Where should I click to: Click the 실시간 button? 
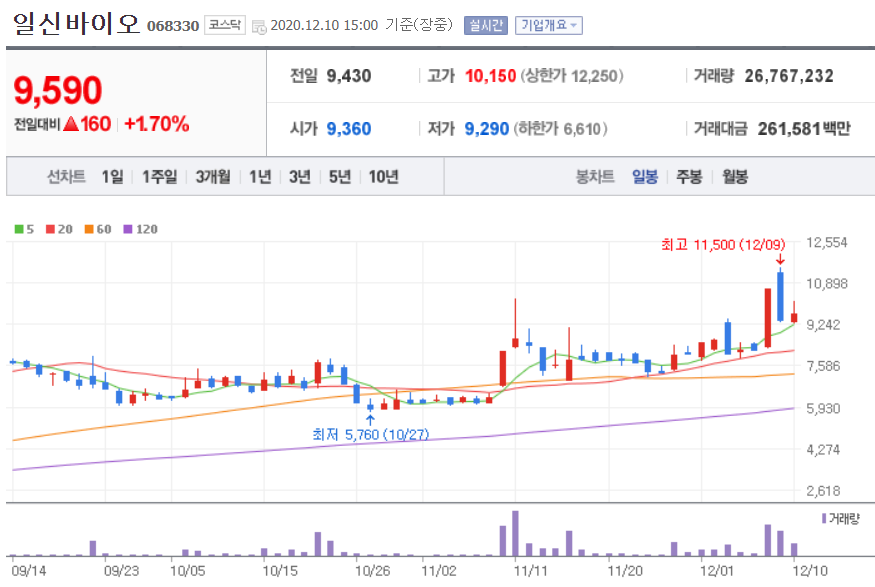[x=485, y=25]
